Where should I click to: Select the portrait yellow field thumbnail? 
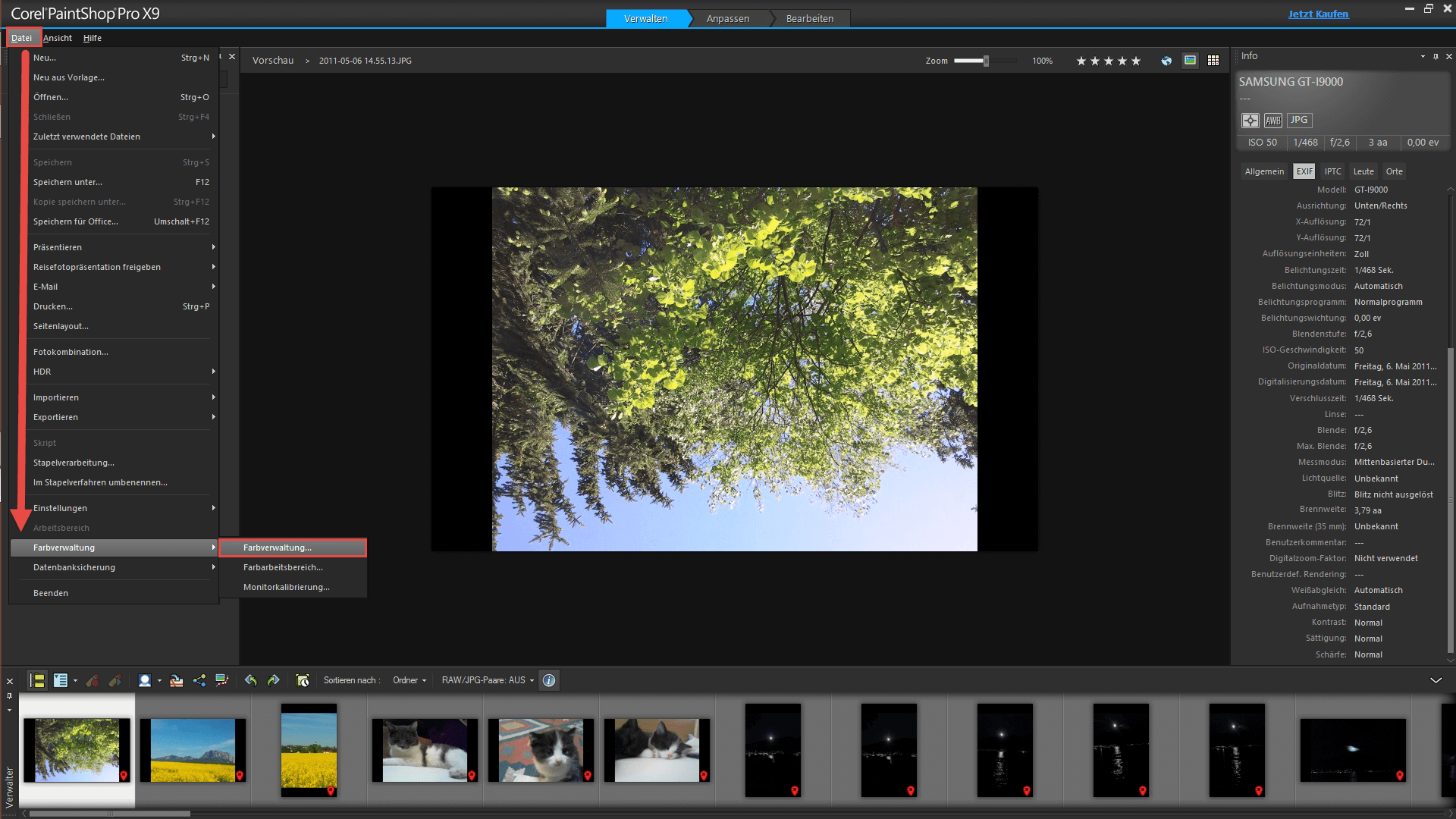309,750
